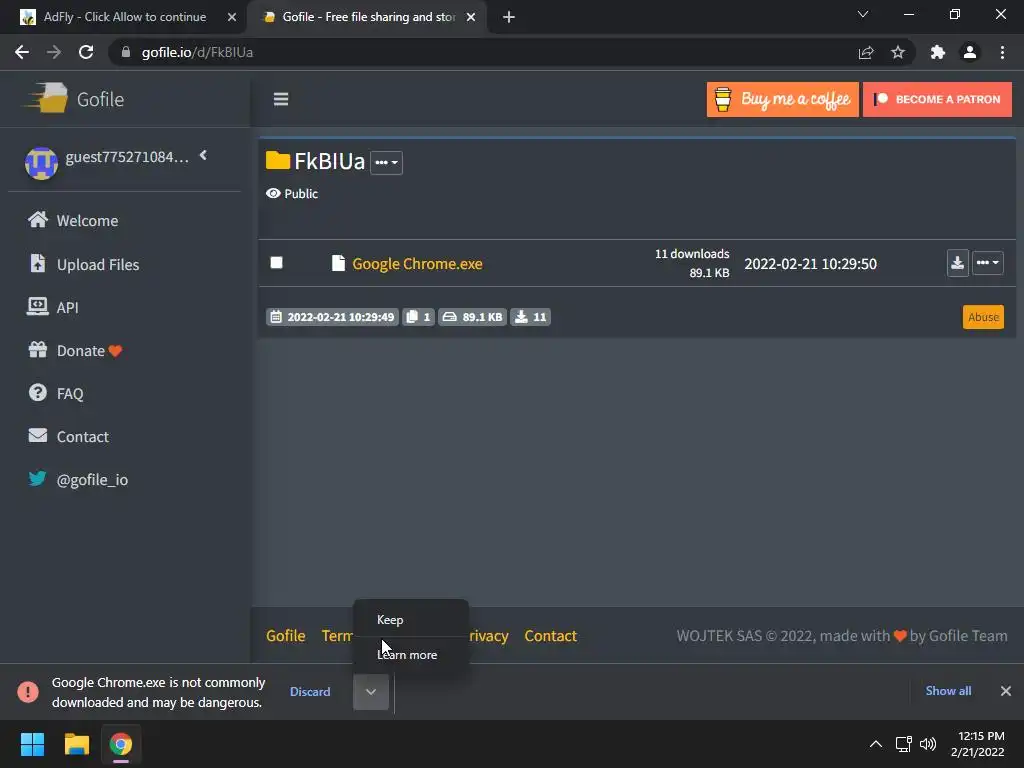
Task: Click the Become a Patron button
Action: tap(937, 99)
